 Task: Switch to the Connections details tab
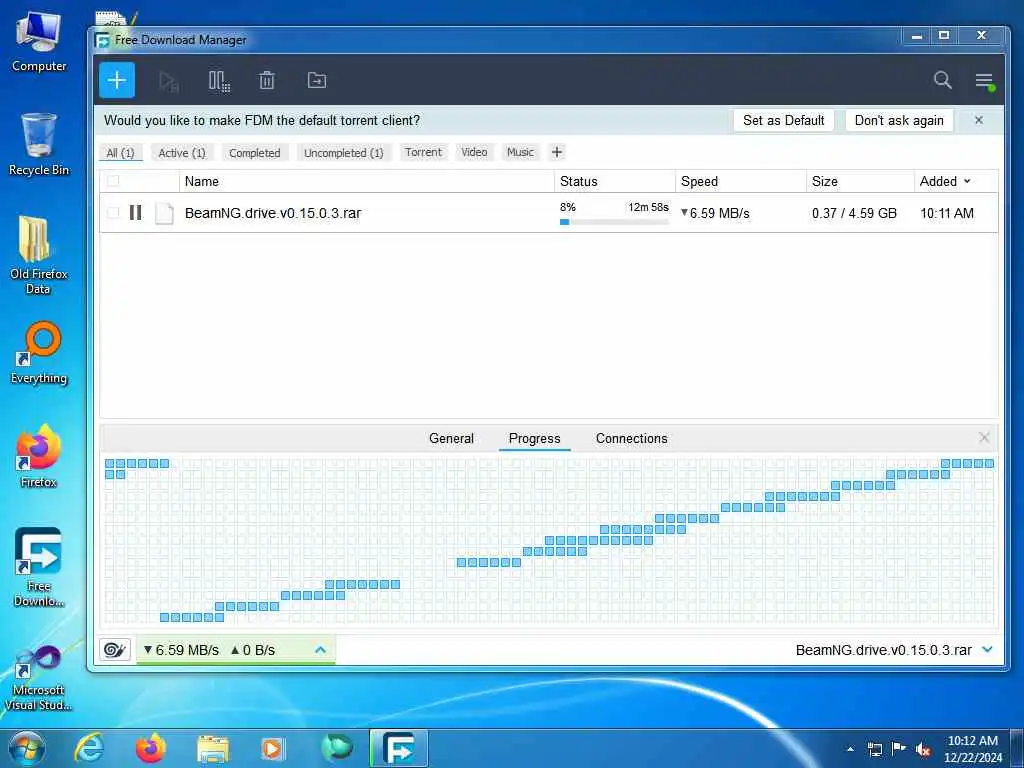pos(632,438)
